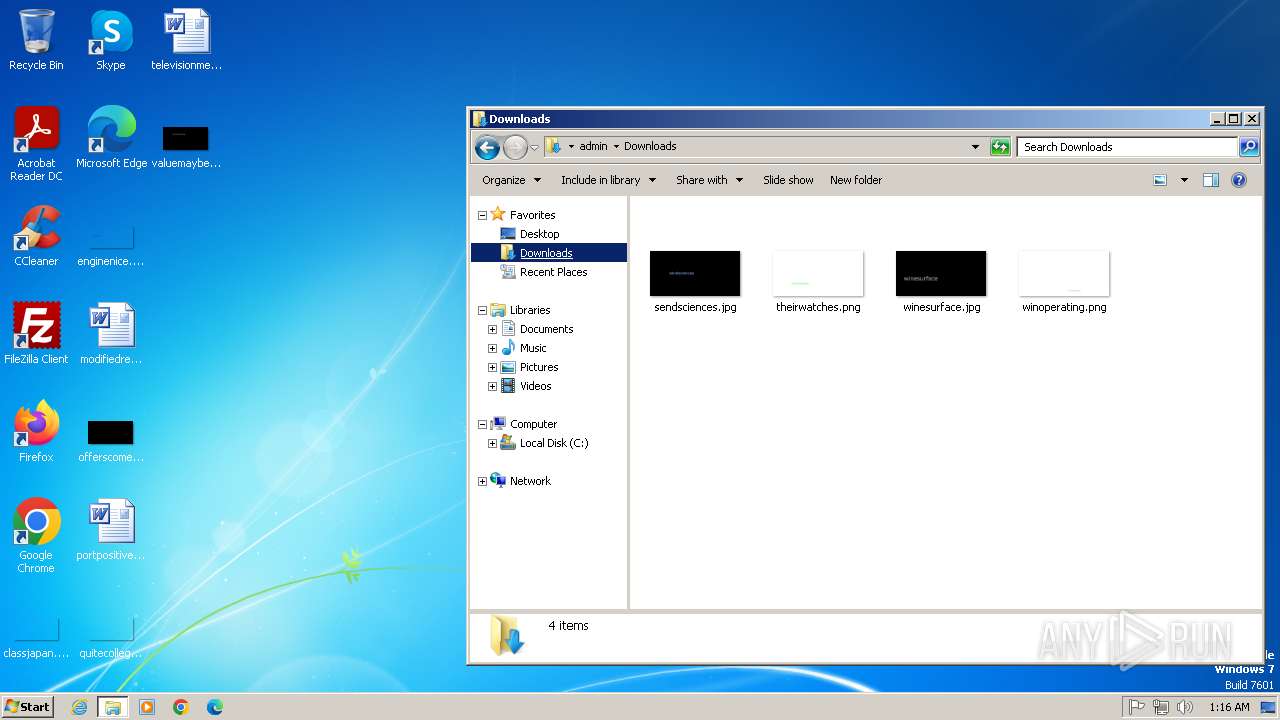The height and width of the screenshot is (720, 1280).
Task: Launch Acrobat Reader DC shortcut
Action: tap(36, 143)
